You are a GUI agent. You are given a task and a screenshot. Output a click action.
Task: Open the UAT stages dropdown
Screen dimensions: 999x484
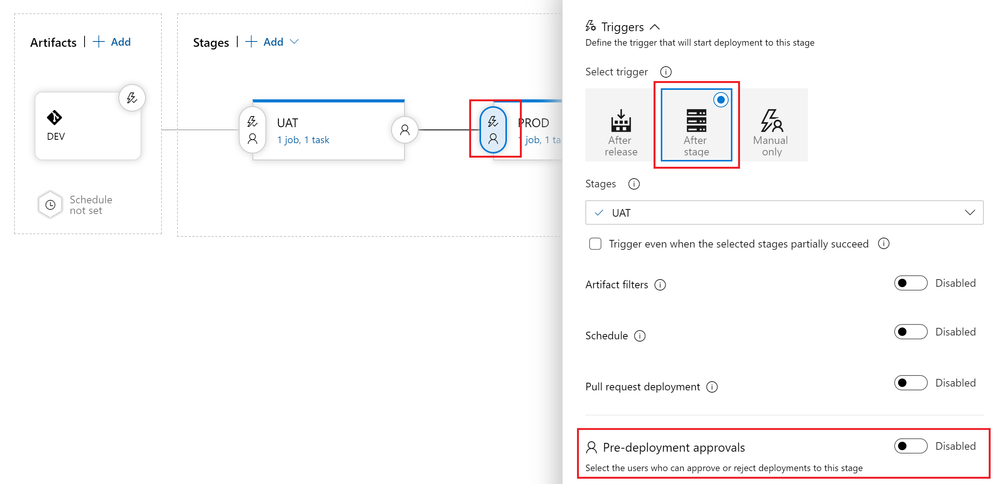coord(784,213)
